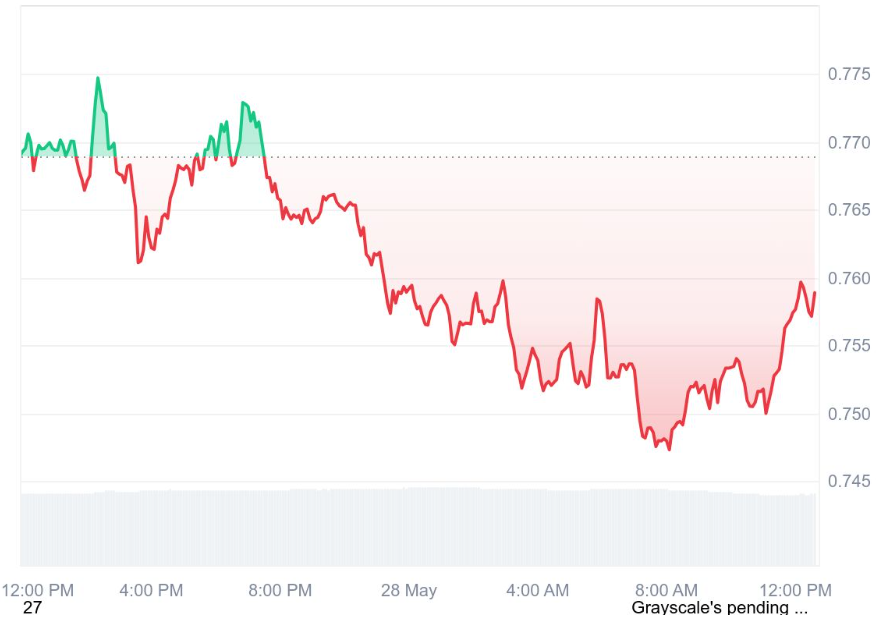Open the Grayscale's pending ... text
Screen dimensions: 887x622
(719, 608)
